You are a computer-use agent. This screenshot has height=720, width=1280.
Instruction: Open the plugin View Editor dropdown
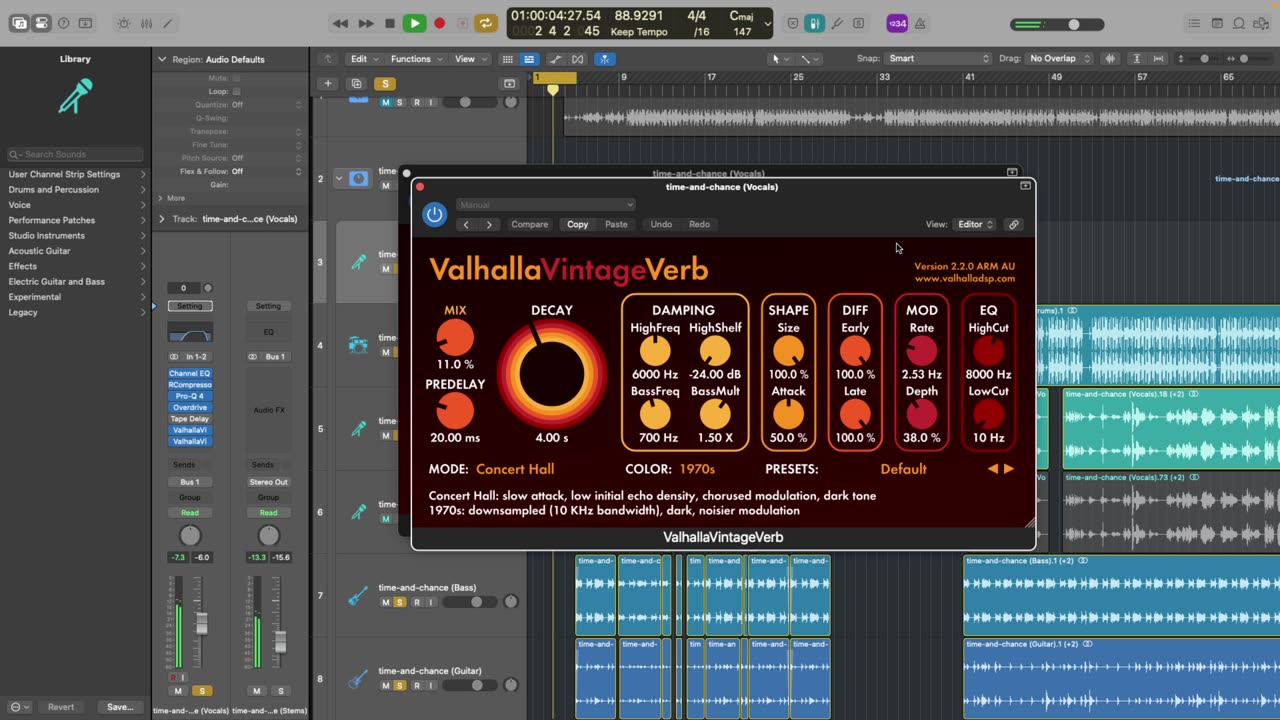[975, 225]
